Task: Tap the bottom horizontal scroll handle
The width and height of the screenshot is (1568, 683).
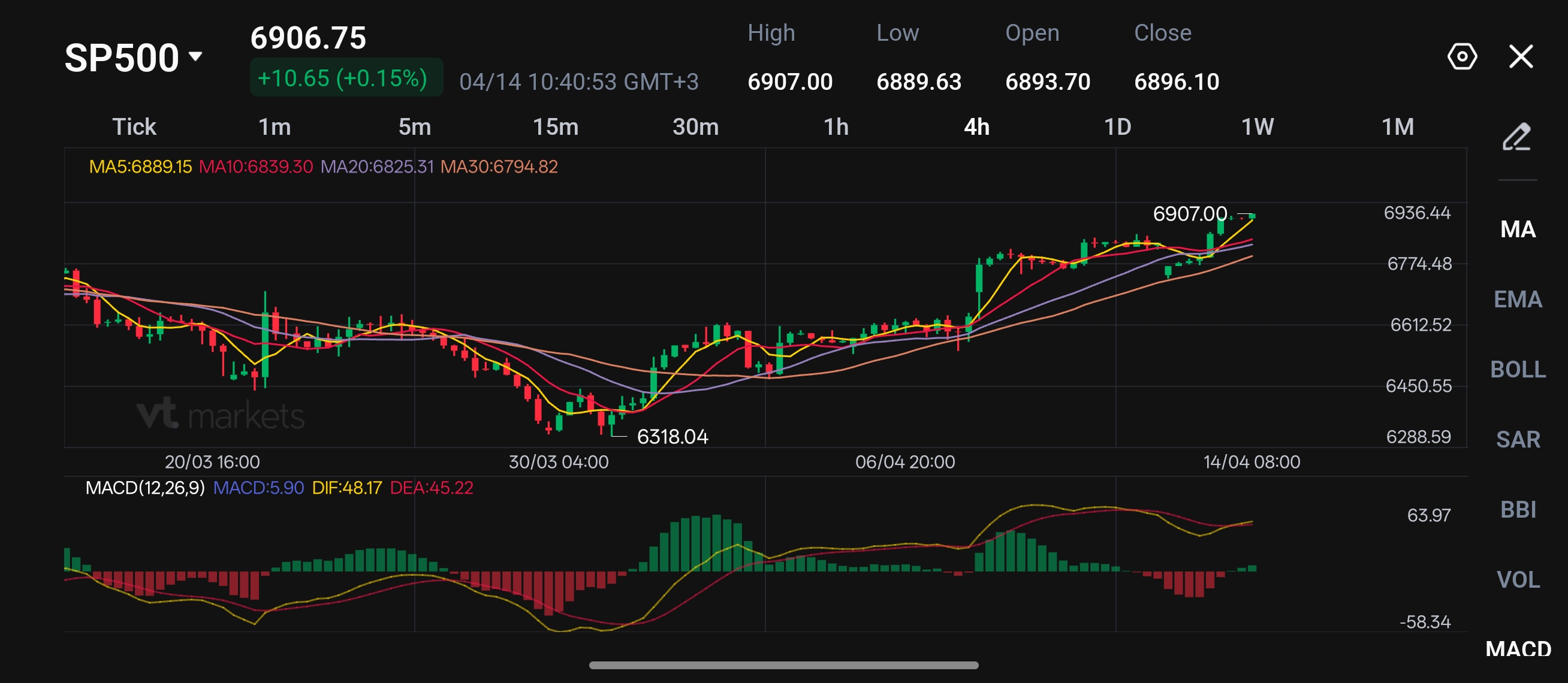Action: pos(783,666)
